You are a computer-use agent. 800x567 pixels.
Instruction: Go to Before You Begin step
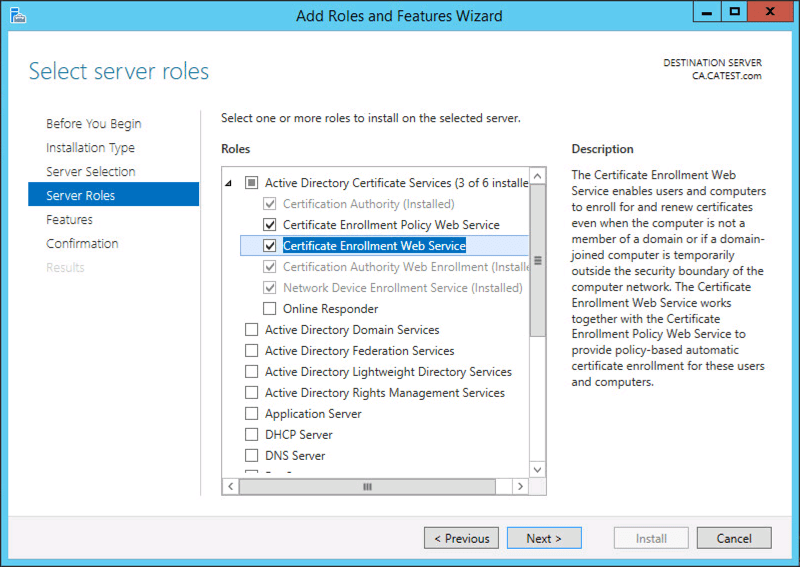click(x=93, y=124)
